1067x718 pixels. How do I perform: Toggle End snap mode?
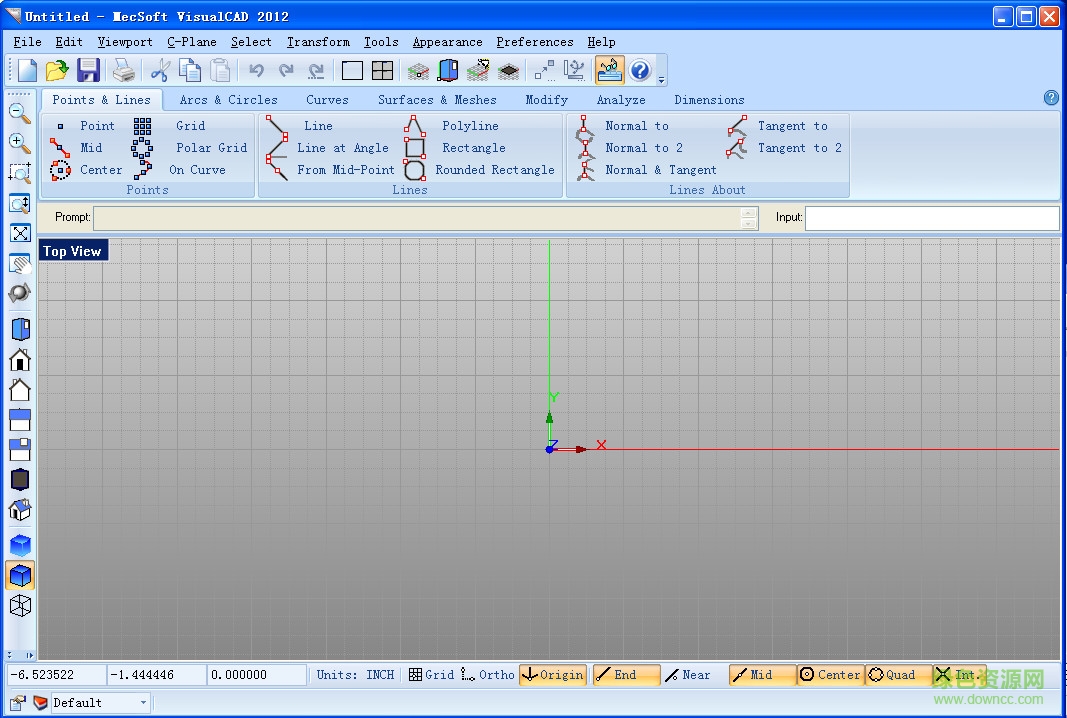tap(626, 674)
